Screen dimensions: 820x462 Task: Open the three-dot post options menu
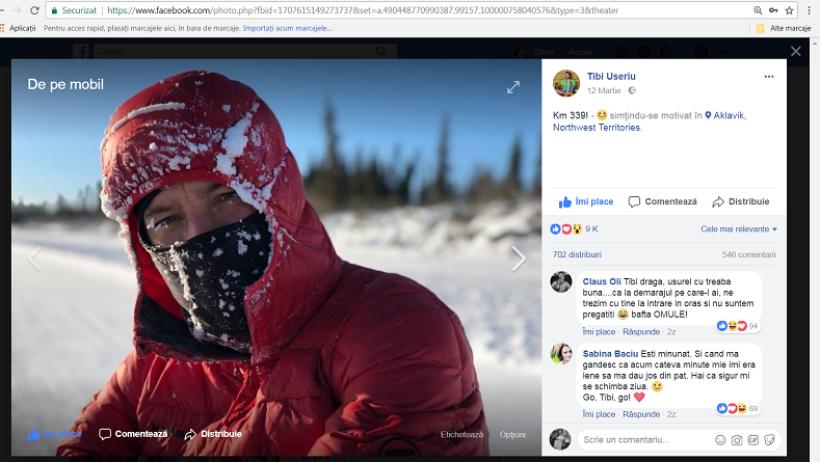point(768,76)
